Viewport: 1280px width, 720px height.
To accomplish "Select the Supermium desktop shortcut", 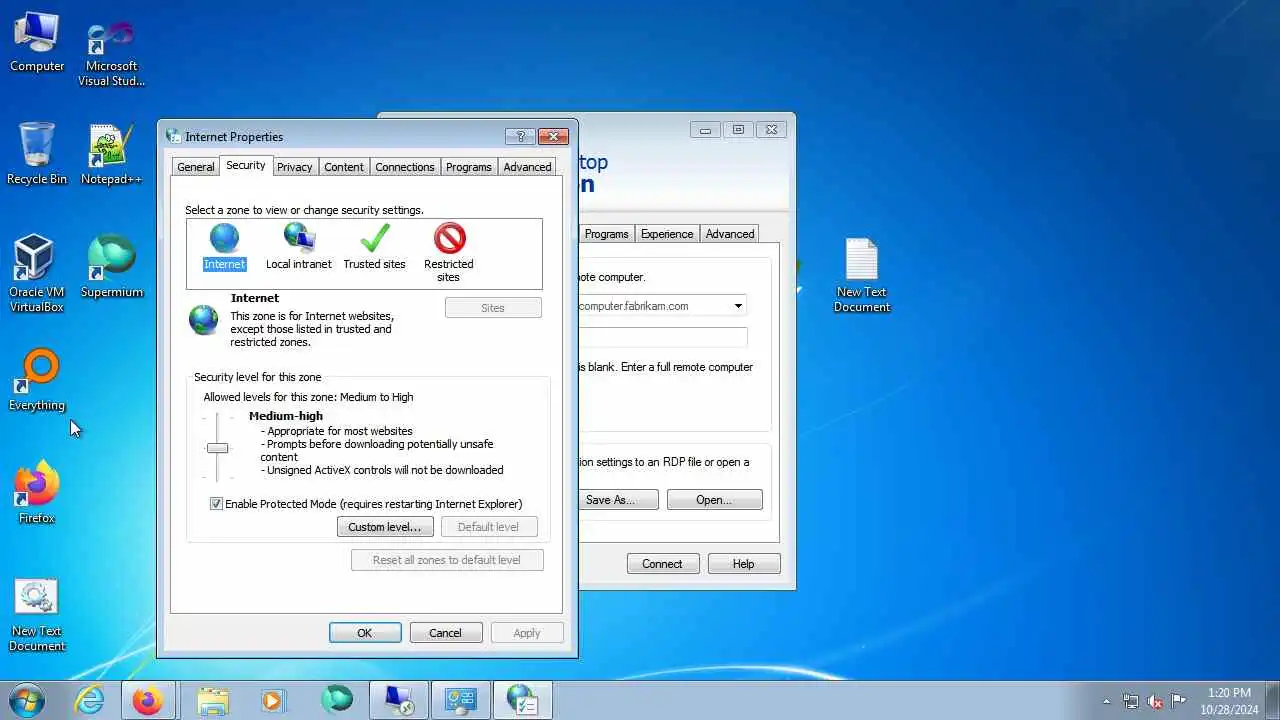I will [x=111, y=267].
